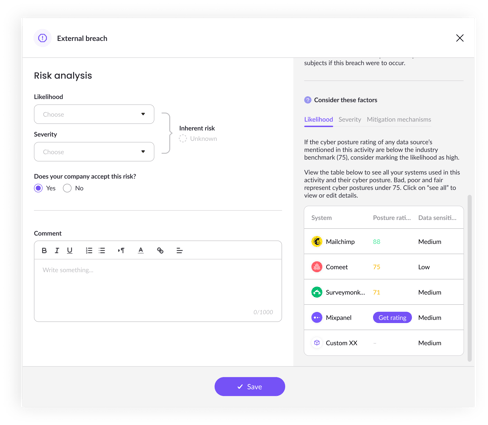This screenshot has width=488, height=425.
Task: Change text direction in comment editor
Action: click(121, 250)
